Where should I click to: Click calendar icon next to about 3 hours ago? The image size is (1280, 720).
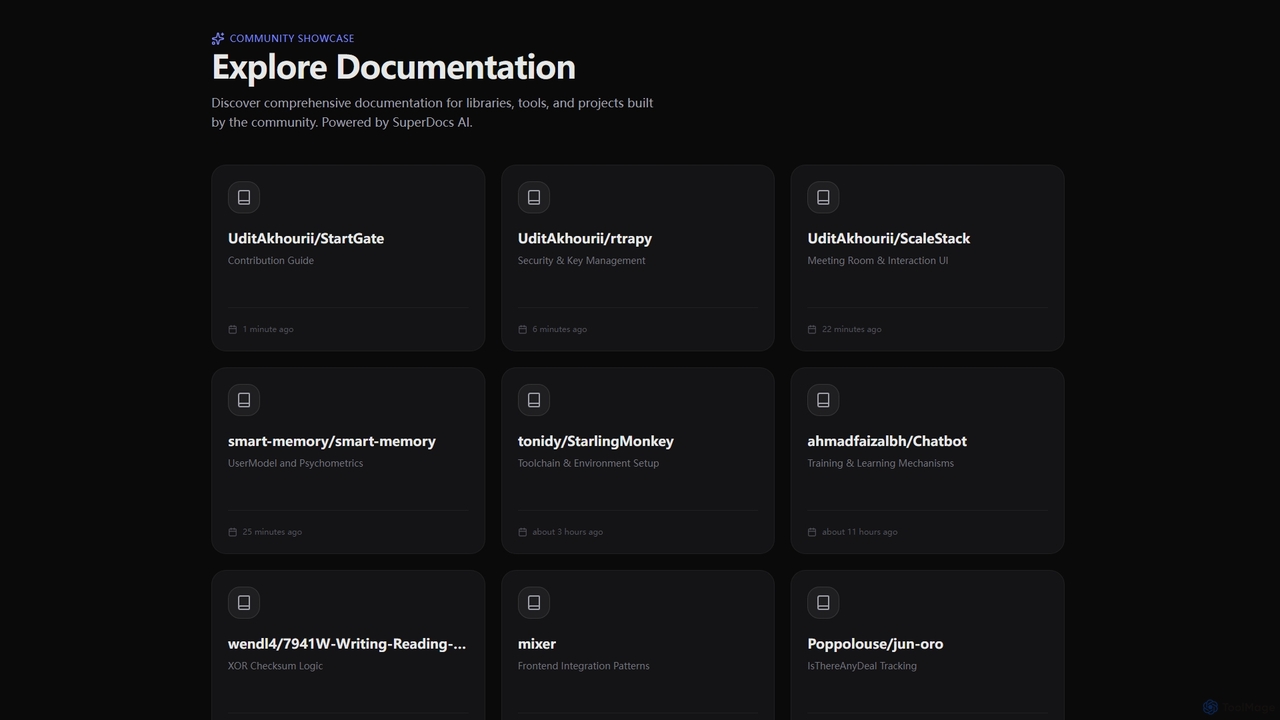[x=523, y=532]
